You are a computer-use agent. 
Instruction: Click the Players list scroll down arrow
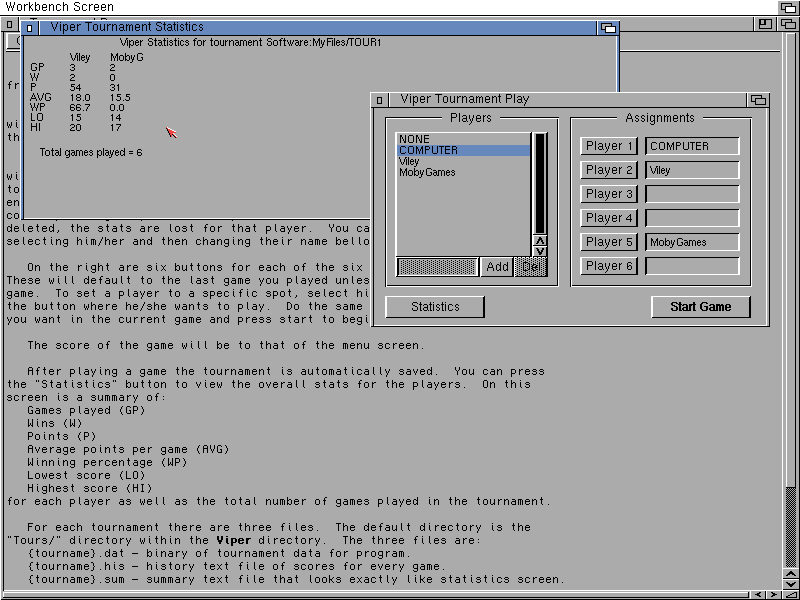click(540, 251)
